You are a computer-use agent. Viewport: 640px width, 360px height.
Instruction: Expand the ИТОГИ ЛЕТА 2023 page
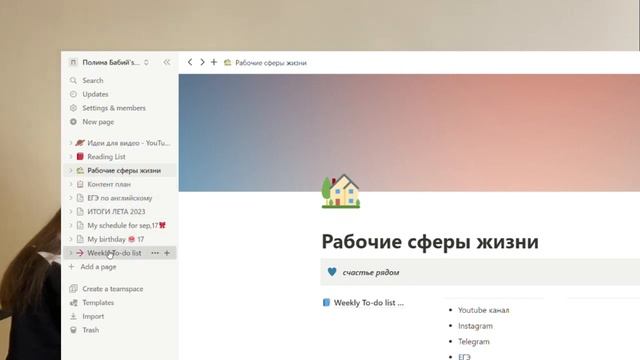pyautogui.click(x=70, y=212)
